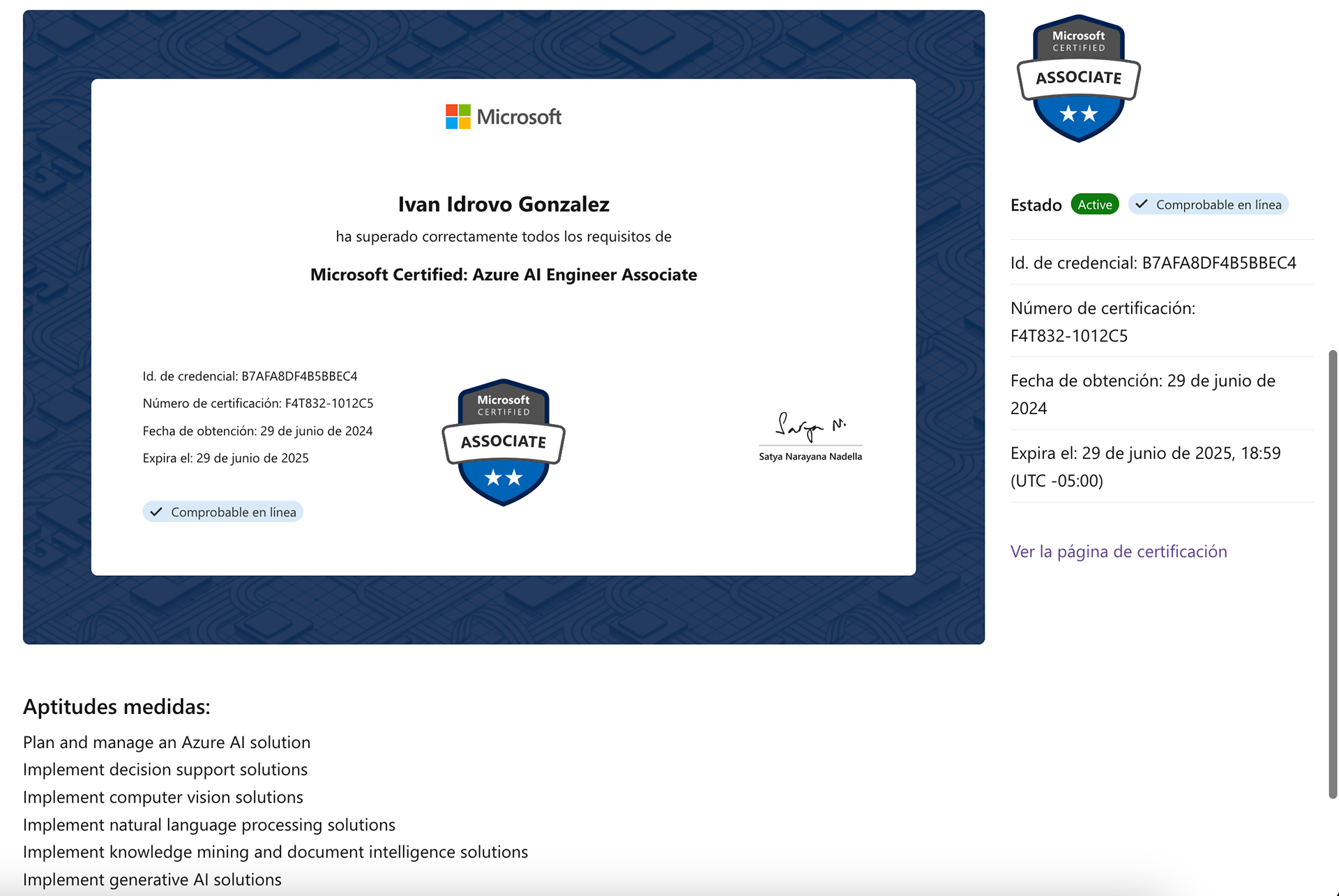1339x896 pixels.
Task: Click the green Active status badge
Action: click(1094, 204)
